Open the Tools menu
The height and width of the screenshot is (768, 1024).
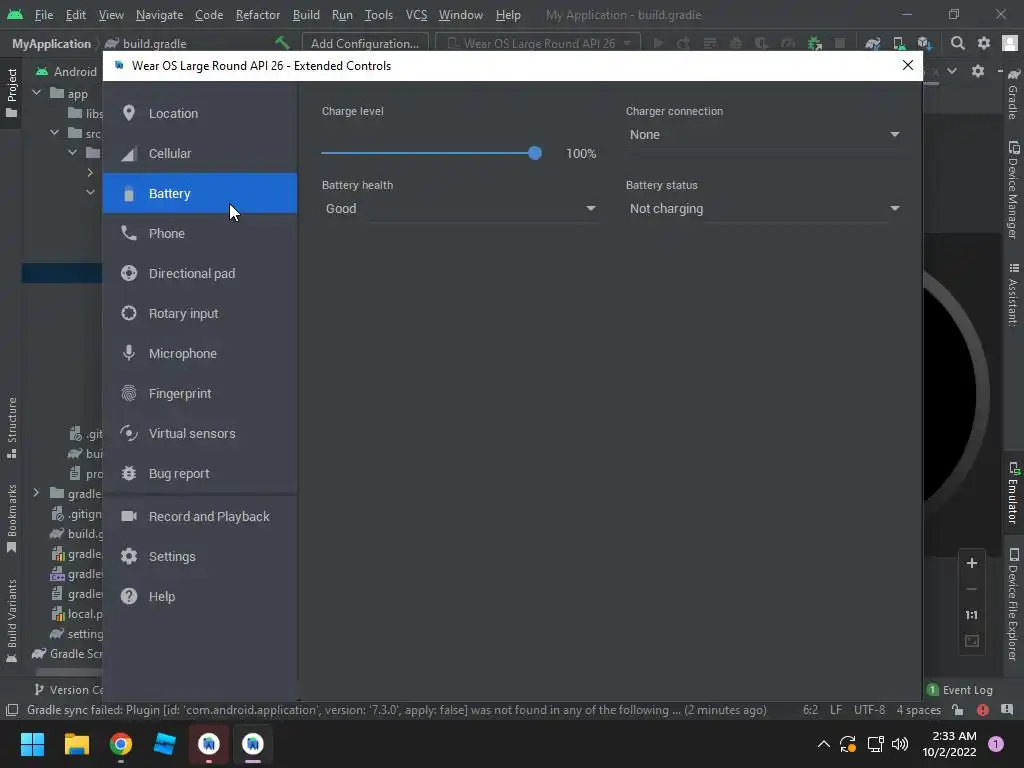coord(379,14)
